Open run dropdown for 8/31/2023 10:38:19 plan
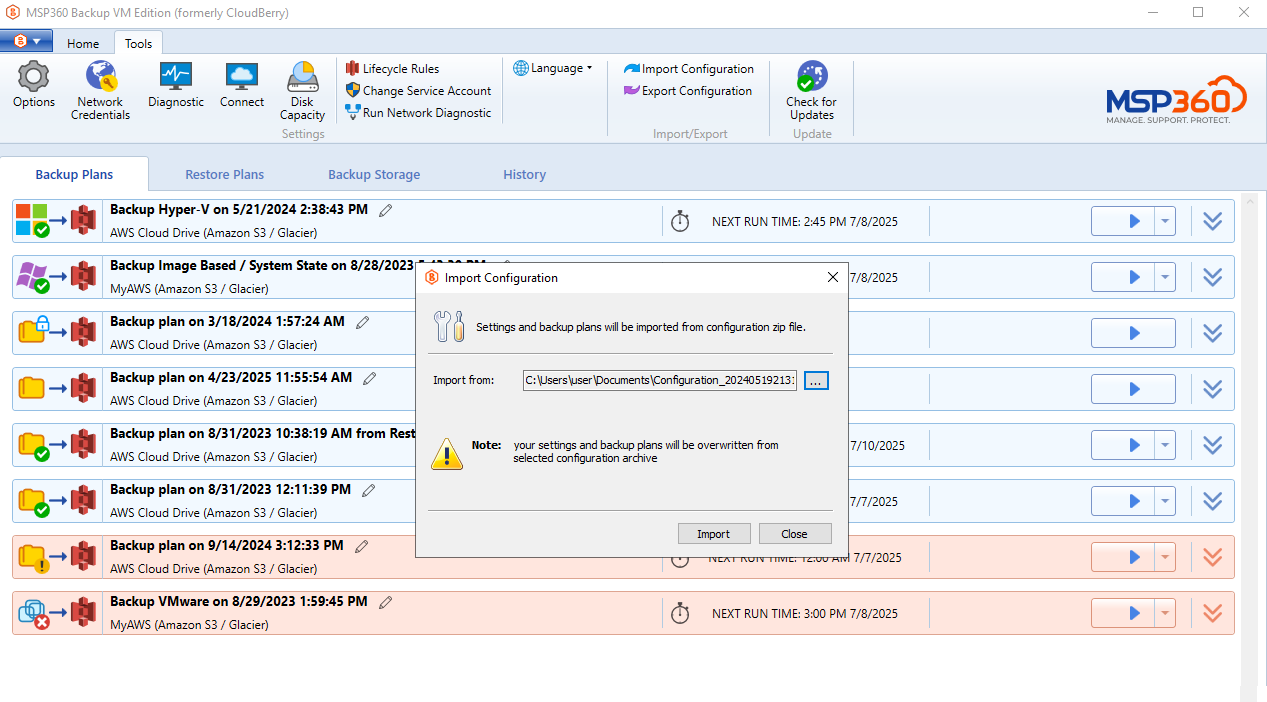Screen dimensions: 1267x702 [x=1165, y=445]
